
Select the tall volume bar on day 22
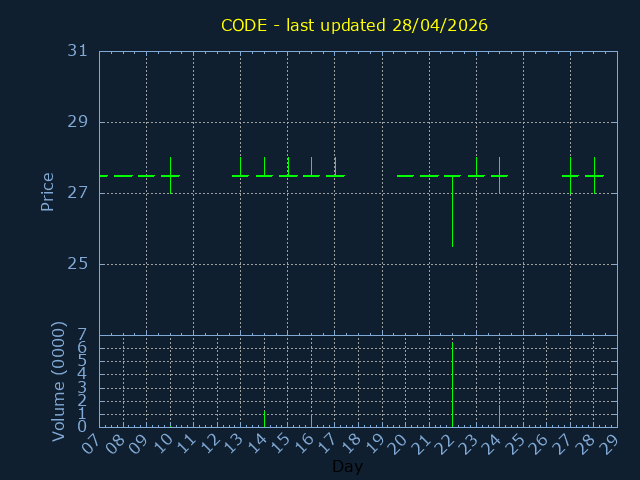(x=452, y=385)
